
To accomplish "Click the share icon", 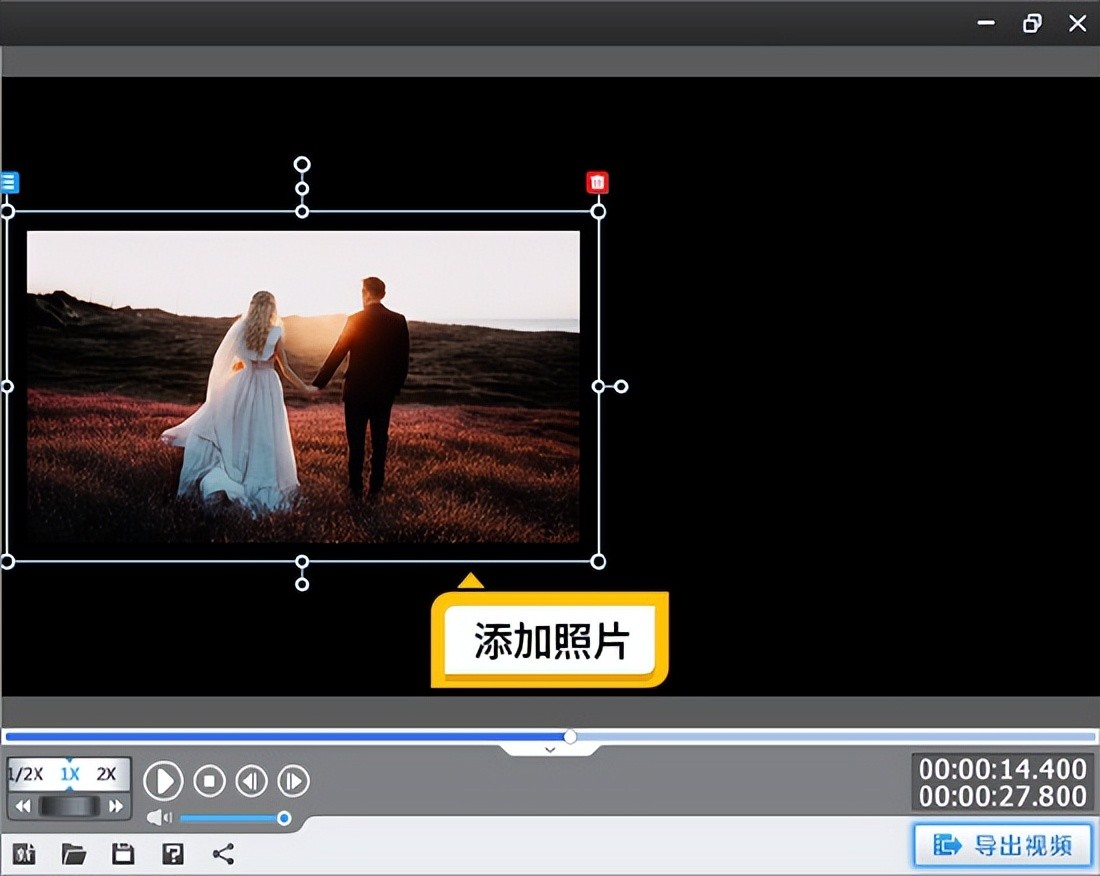I will click(x=224, y=853).
